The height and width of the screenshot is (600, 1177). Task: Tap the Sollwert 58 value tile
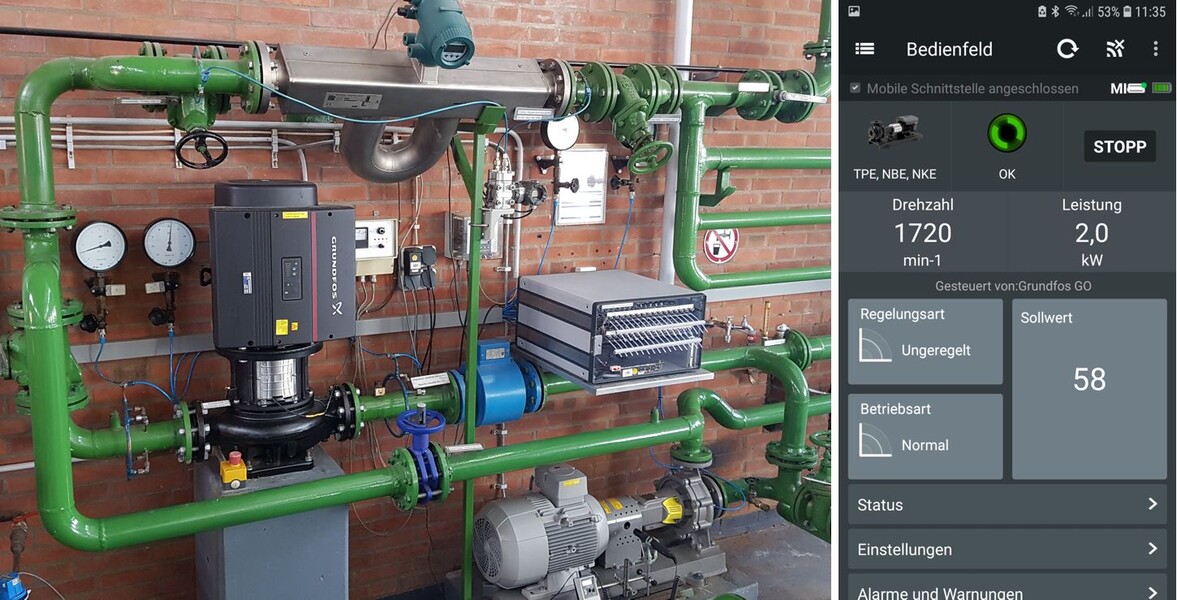1089,389
